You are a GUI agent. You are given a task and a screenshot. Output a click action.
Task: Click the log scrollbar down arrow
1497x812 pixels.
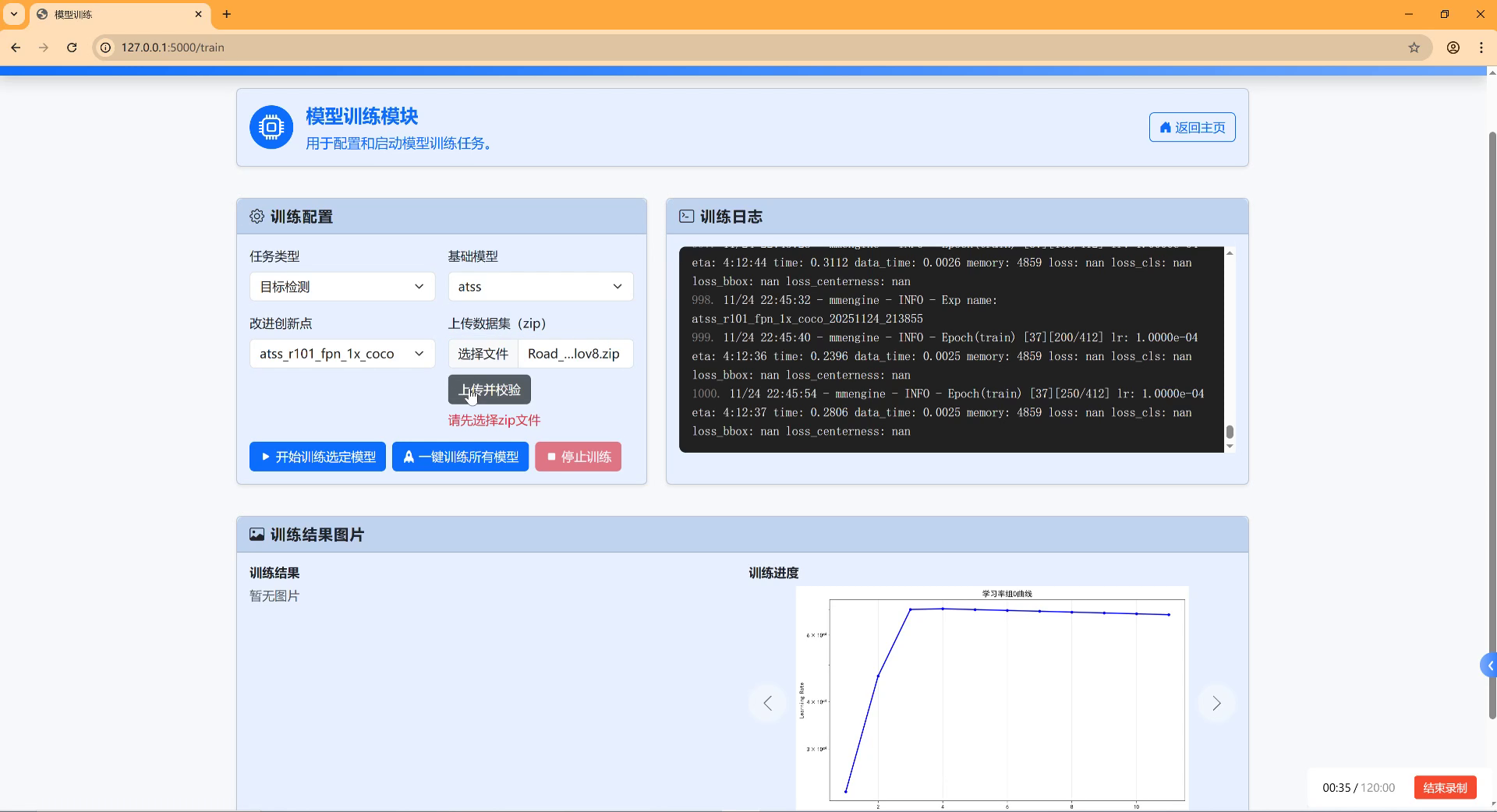(x=1230, y=447)
